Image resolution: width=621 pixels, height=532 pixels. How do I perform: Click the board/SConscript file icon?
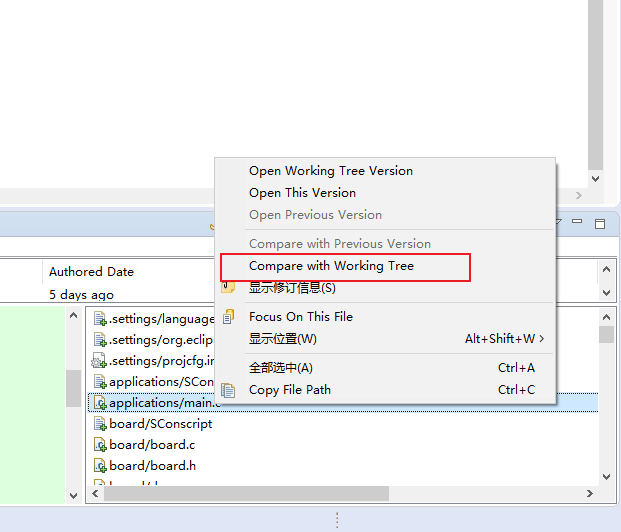(100, 424)
